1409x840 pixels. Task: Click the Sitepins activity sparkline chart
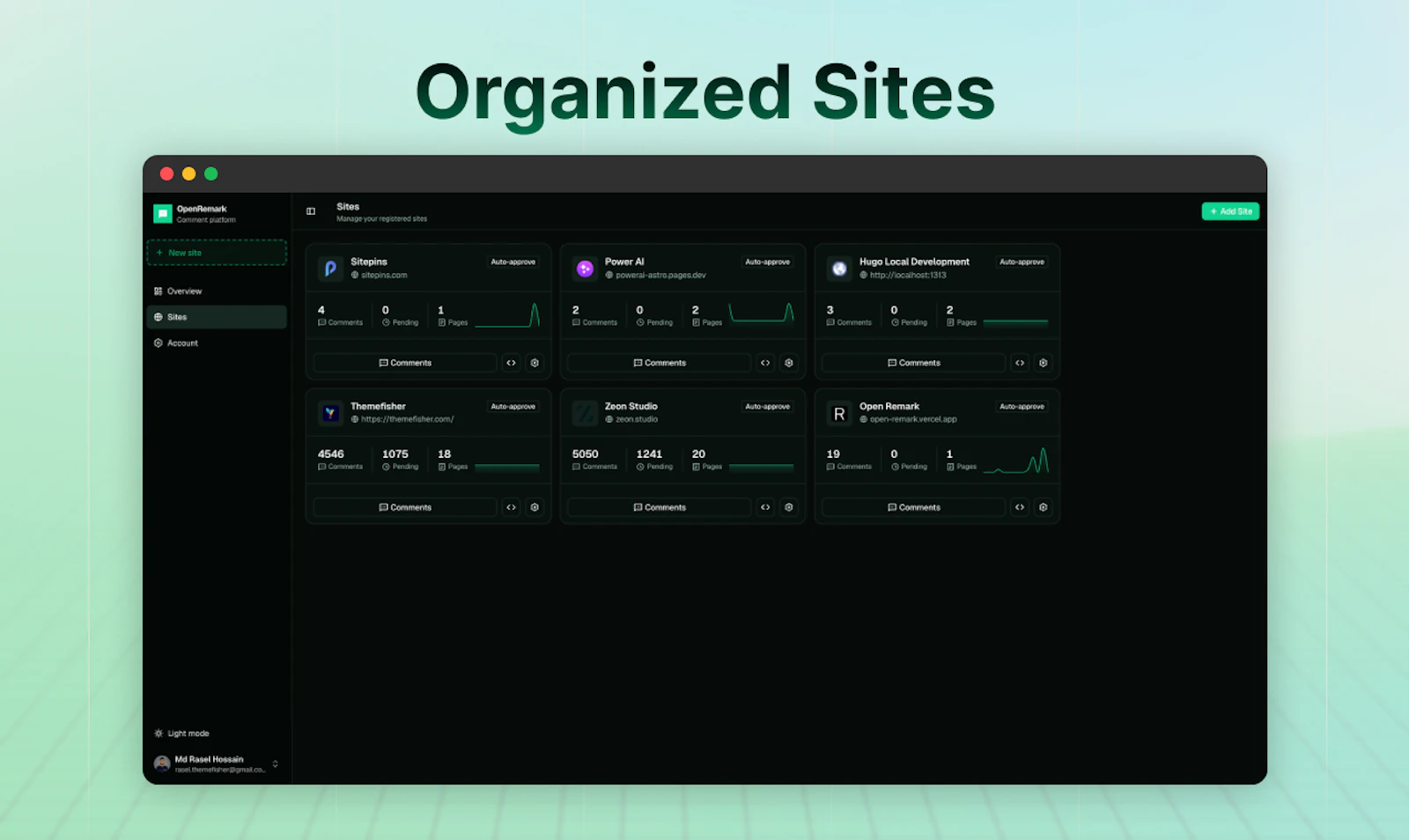[x=507, y=315]
